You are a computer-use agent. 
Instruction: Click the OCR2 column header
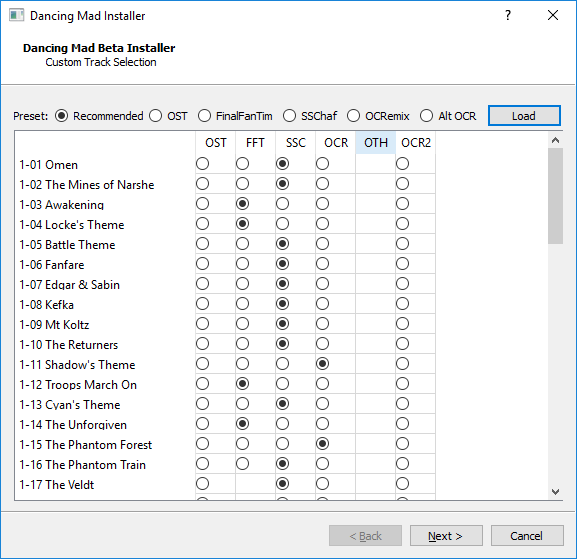click(415, 143)
